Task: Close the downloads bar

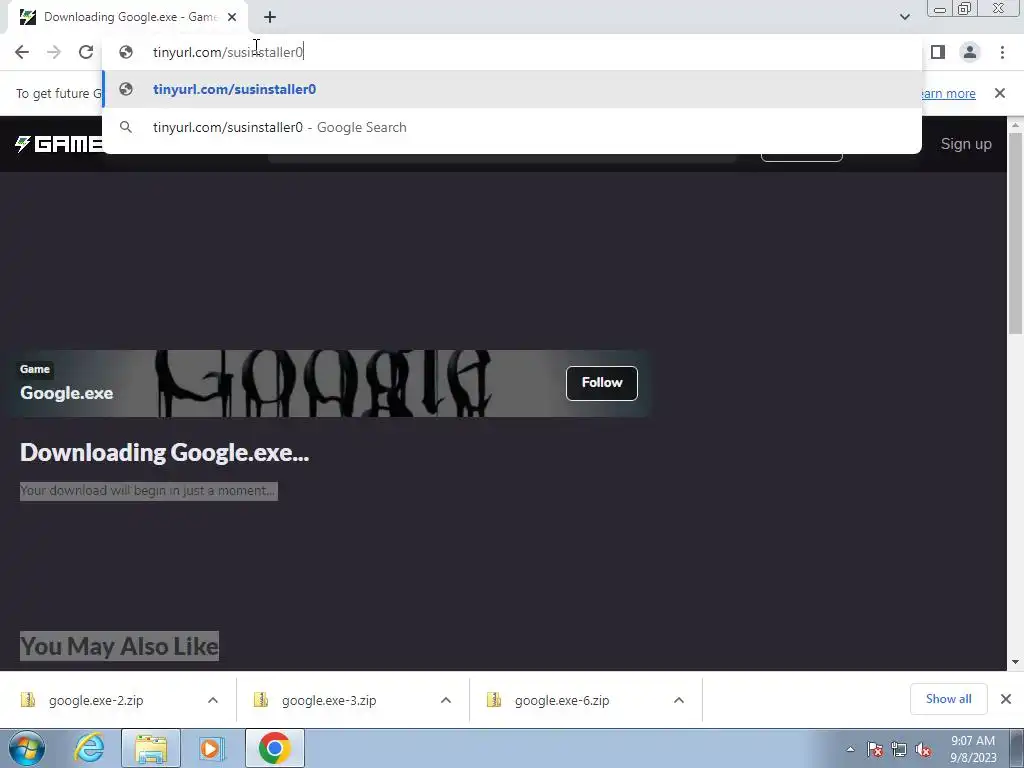Action: (1006, 699)
